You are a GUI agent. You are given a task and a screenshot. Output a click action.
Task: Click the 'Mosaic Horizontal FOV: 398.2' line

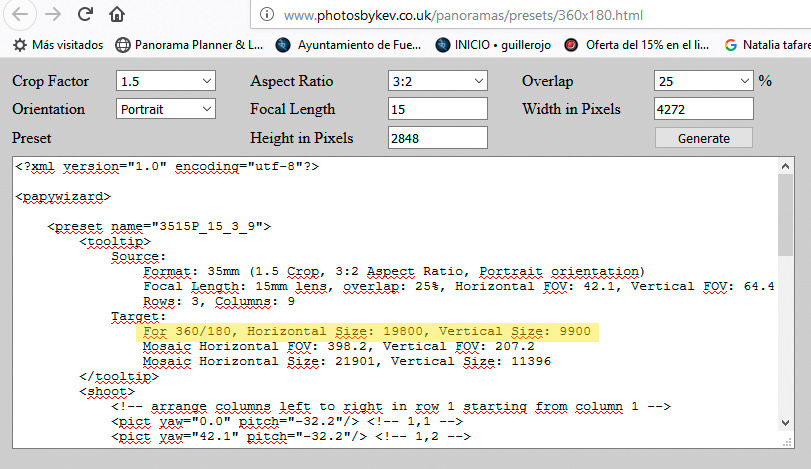click(x=338, y=346)
